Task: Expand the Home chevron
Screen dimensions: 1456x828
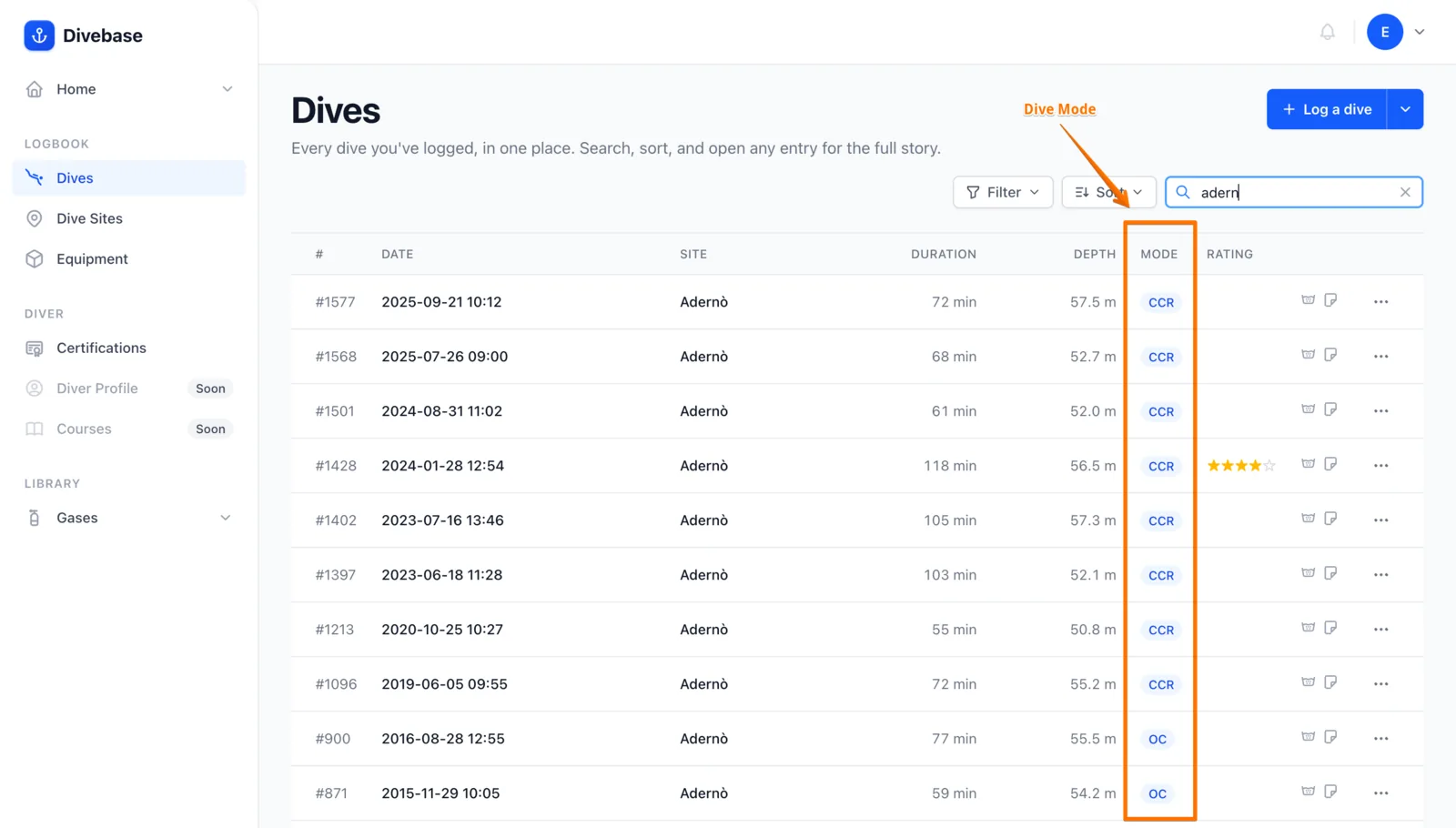Action: (227, 89)
